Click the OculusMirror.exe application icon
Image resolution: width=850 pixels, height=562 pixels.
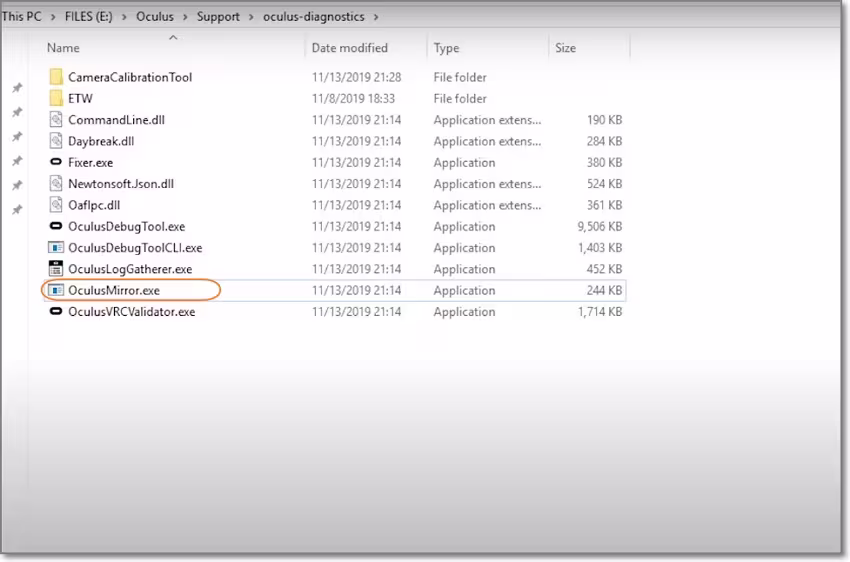[56, 290]
